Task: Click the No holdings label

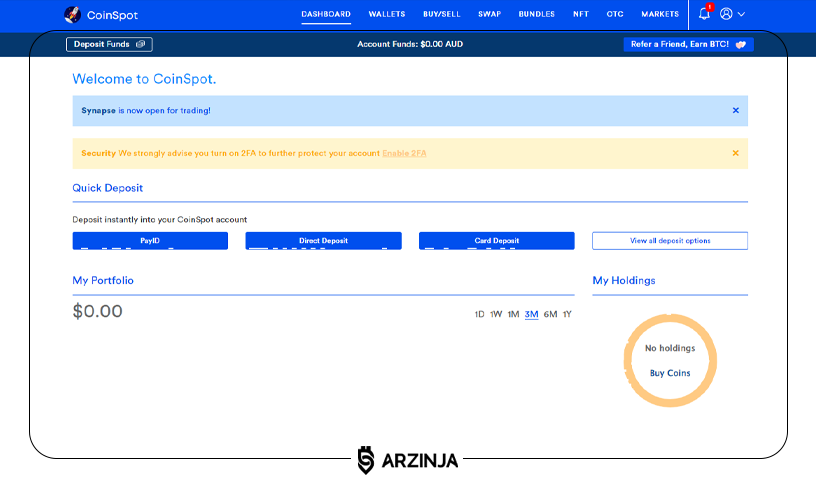Action: click(x=670, y=348)
